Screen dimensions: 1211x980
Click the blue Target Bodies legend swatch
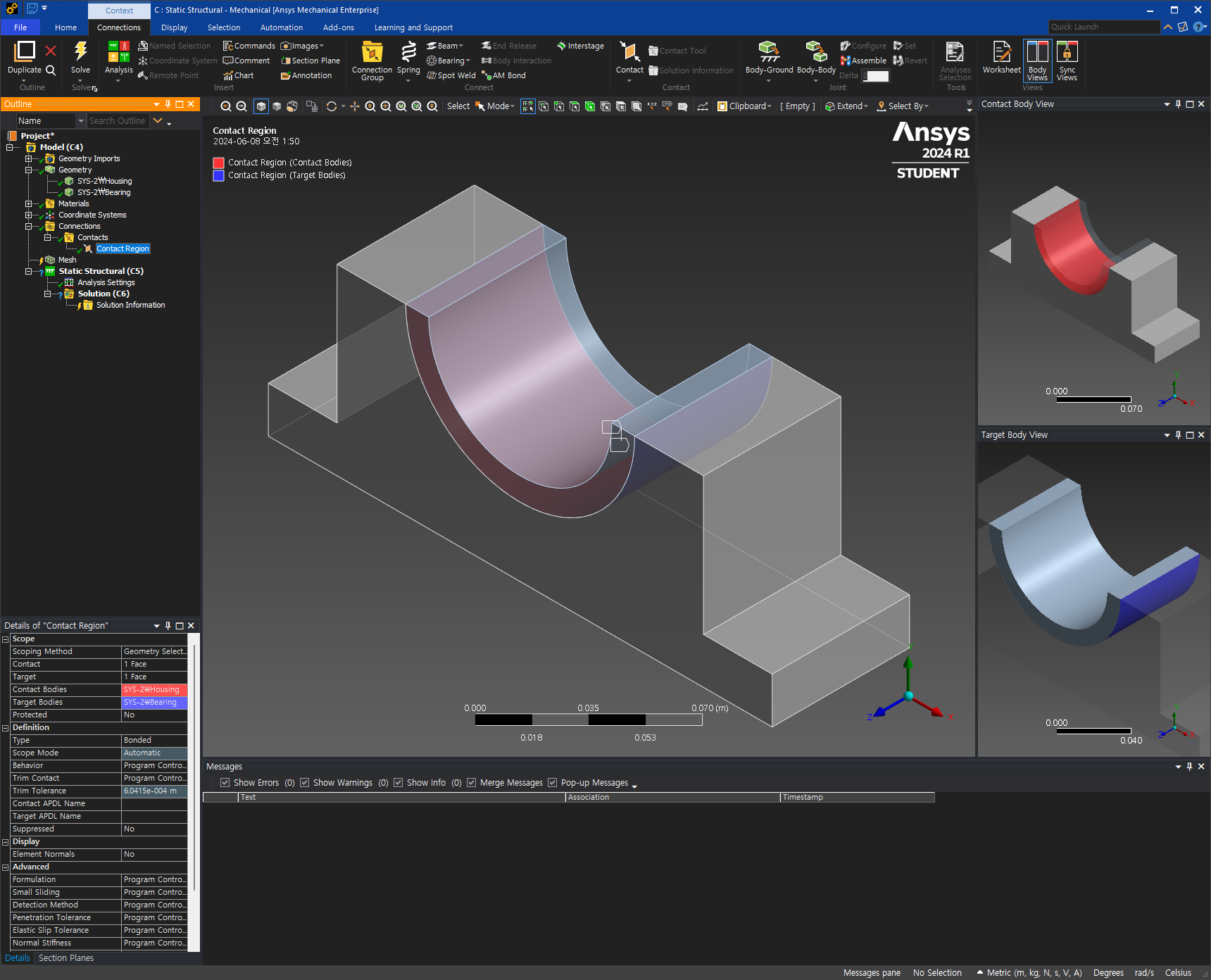point(219,175)
